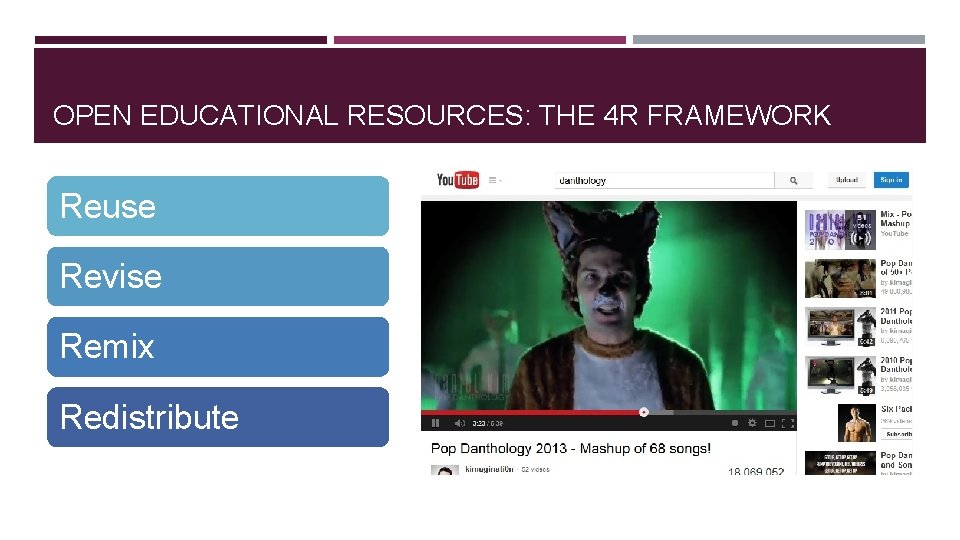The width and height of the screenshot is (960, 540).
Task: Click the main video frame
Action: tap(609, 305)
